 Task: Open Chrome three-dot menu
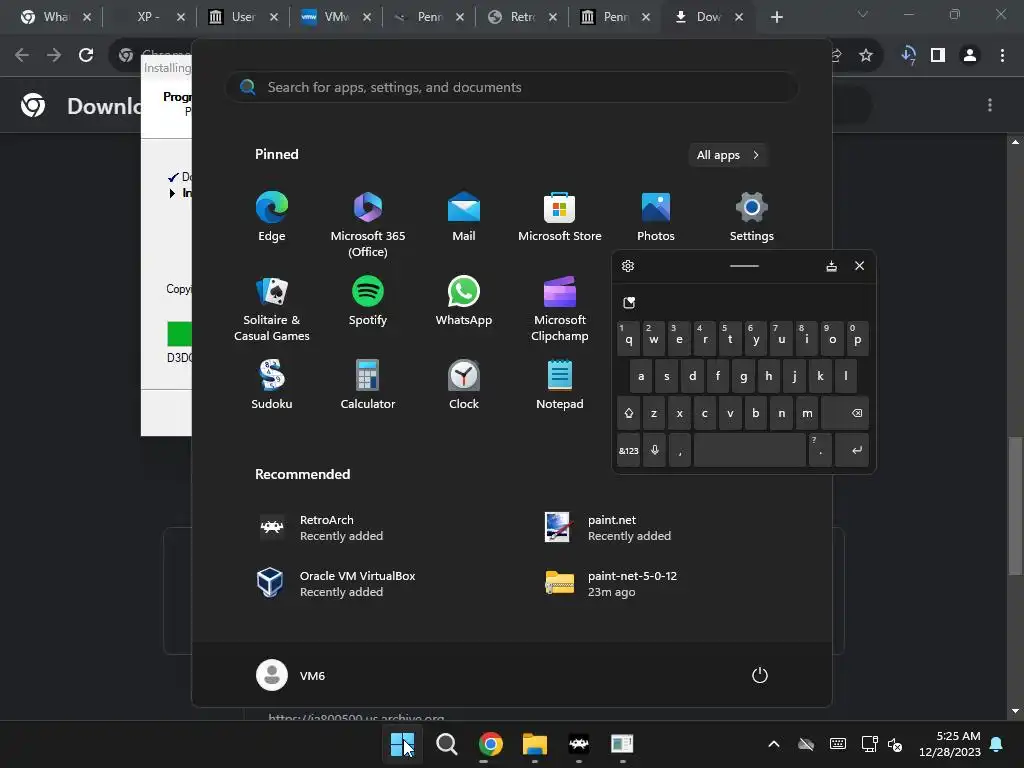1002,55
